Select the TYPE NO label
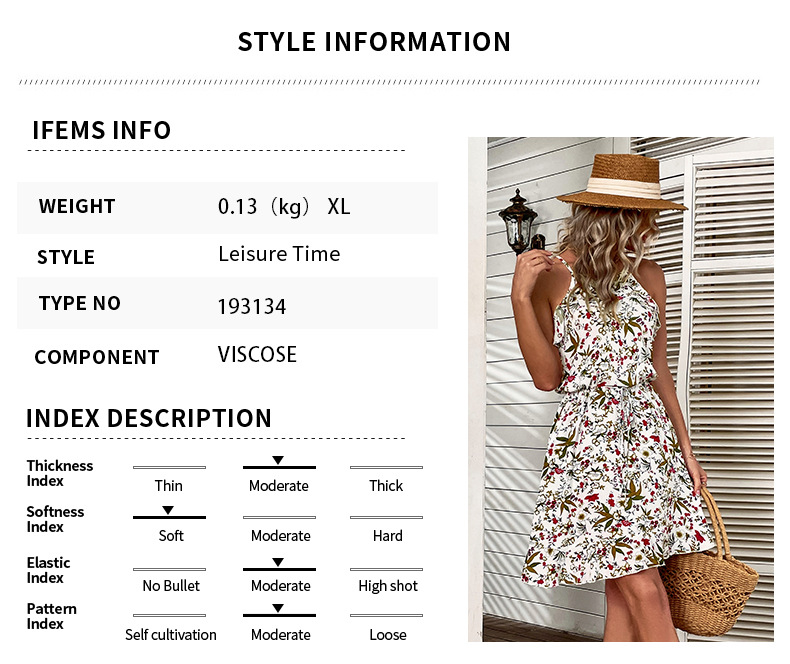790x664 pixels. coord(80,303)
